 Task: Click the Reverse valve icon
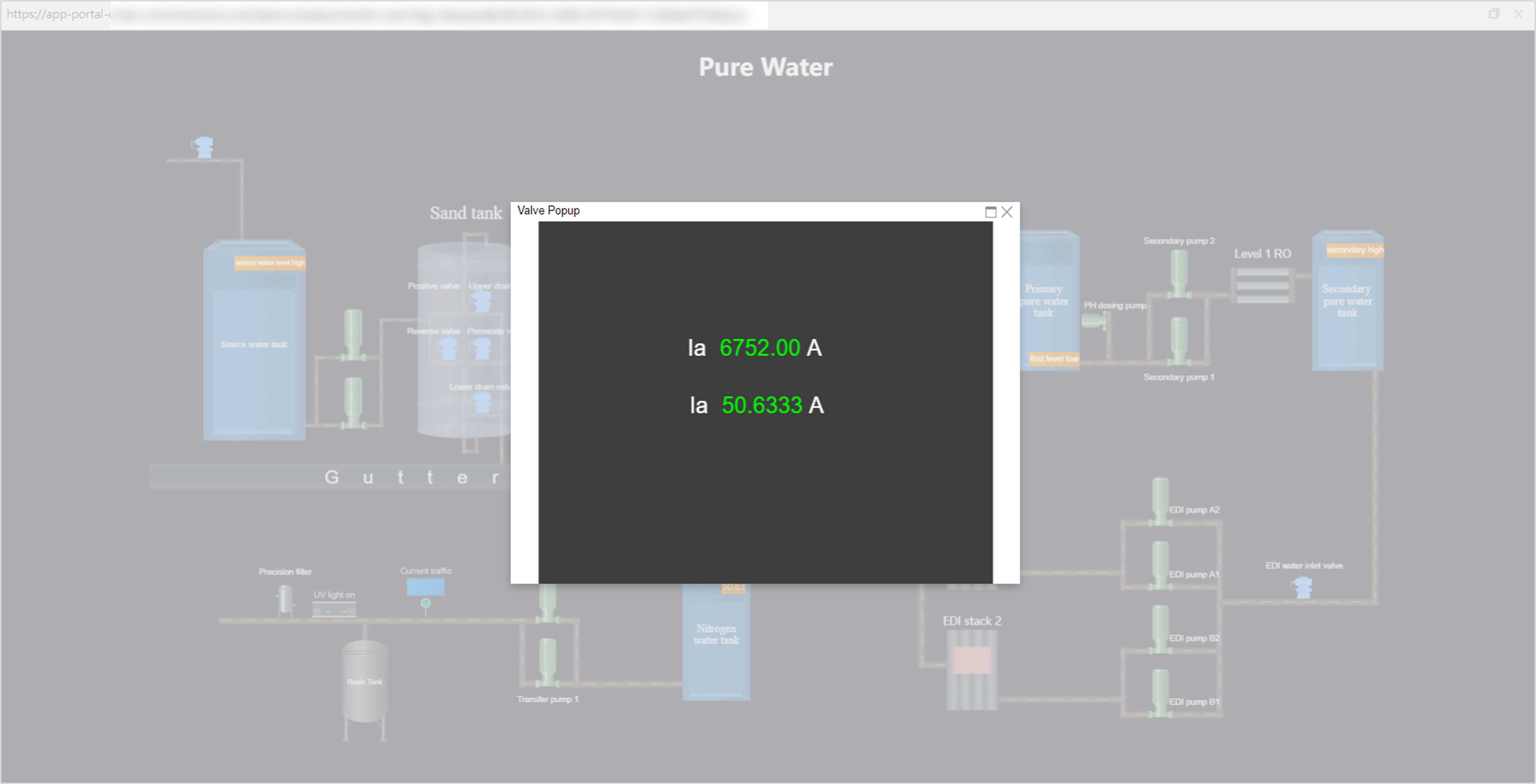pyautogui.click(x=448, y=348)
